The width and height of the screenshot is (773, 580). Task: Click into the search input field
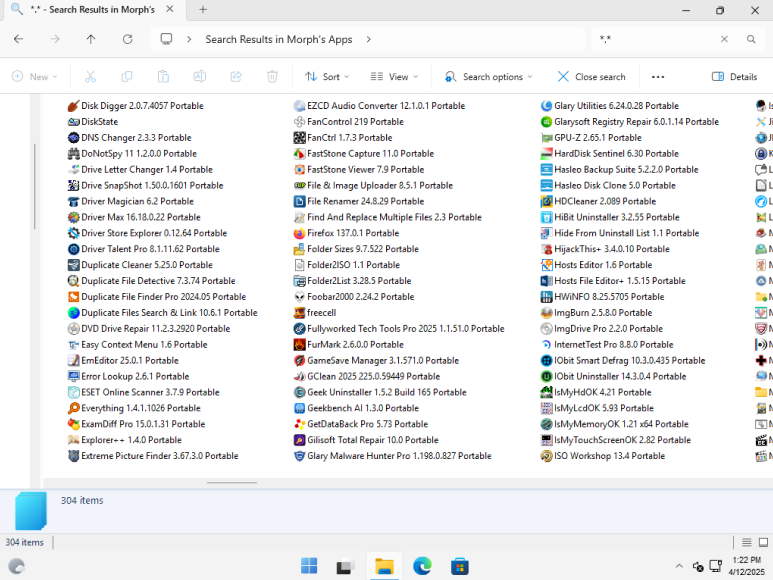click(656, 39)
